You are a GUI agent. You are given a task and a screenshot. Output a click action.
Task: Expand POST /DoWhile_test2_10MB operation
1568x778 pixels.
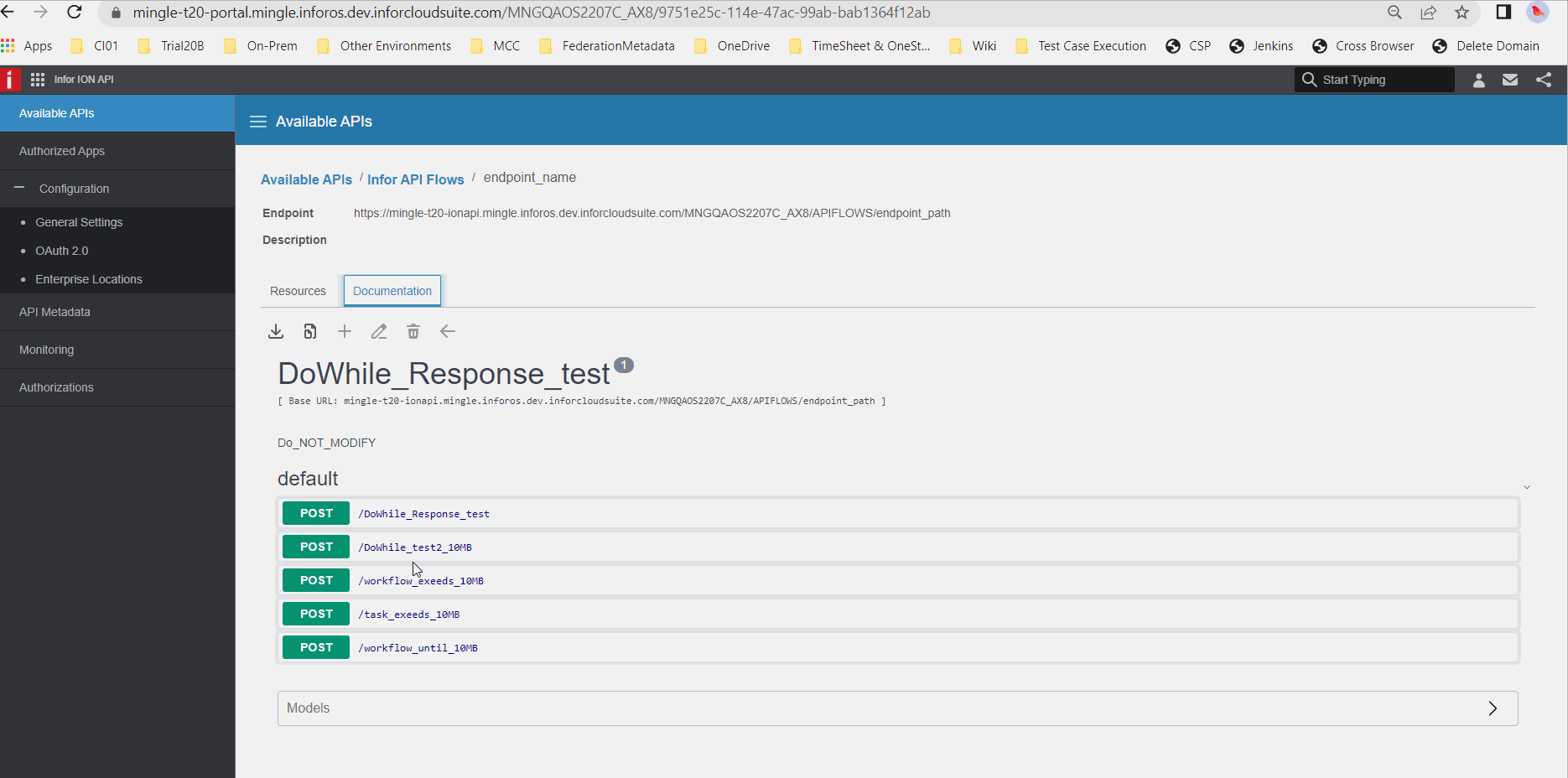[x=898, y=547]
